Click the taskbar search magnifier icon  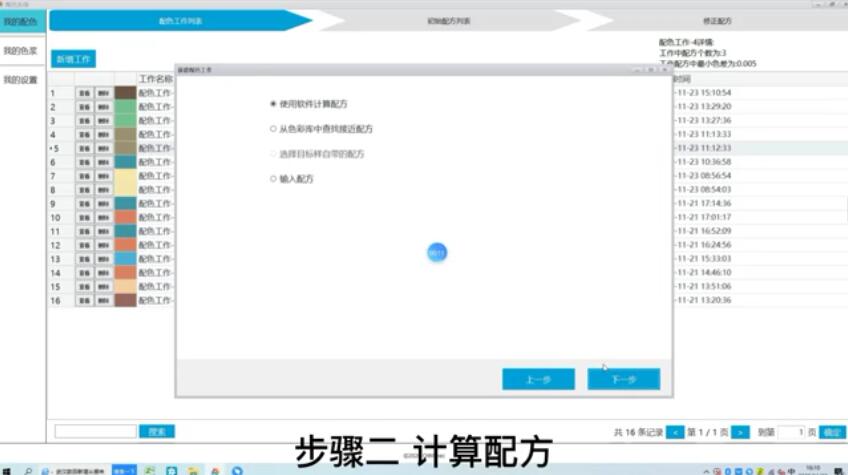28,471
